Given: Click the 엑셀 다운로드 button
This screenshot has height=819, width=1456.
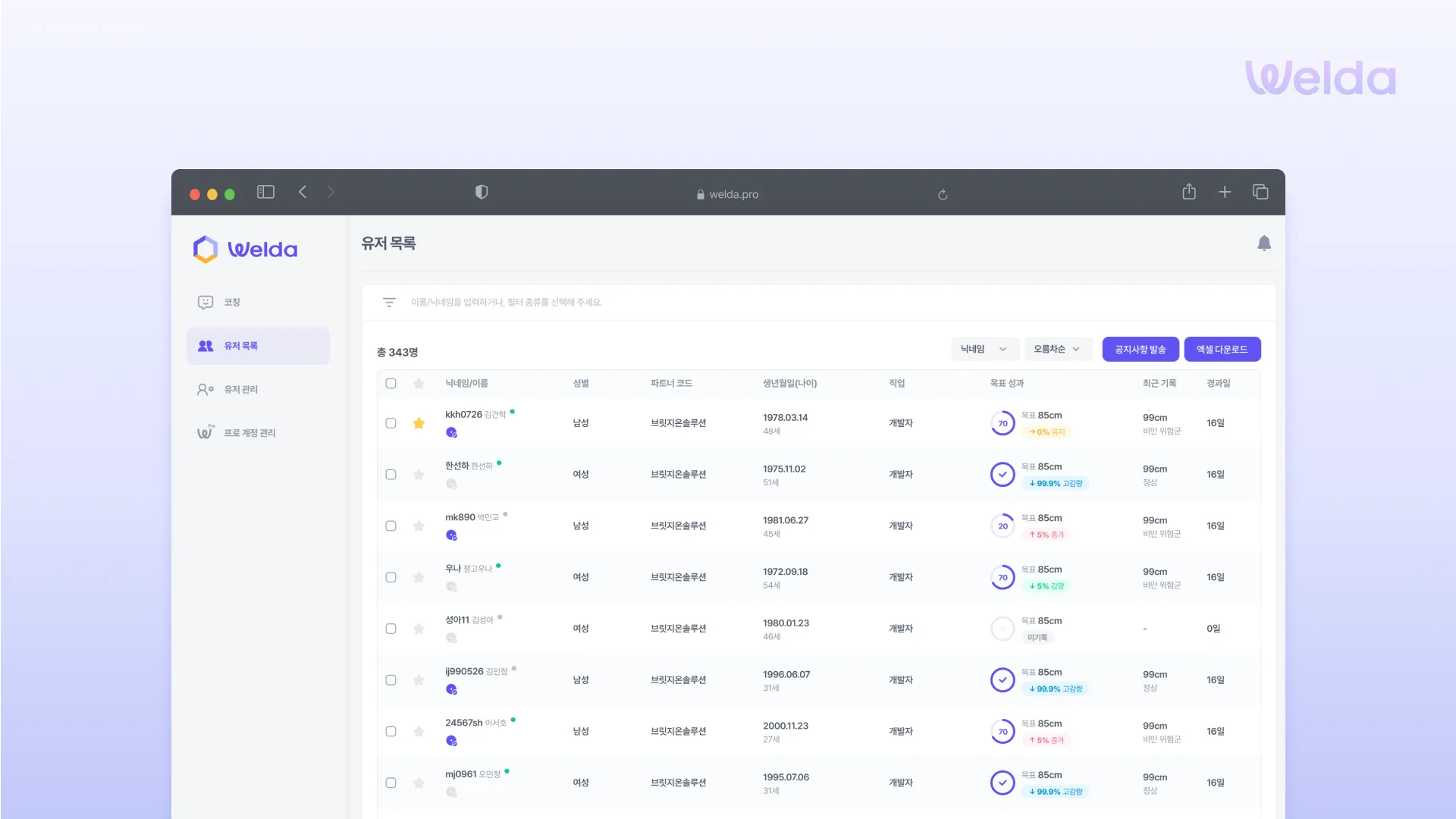Looking at the screenshot, I should pyautogui.click(x=1222, y=350).
